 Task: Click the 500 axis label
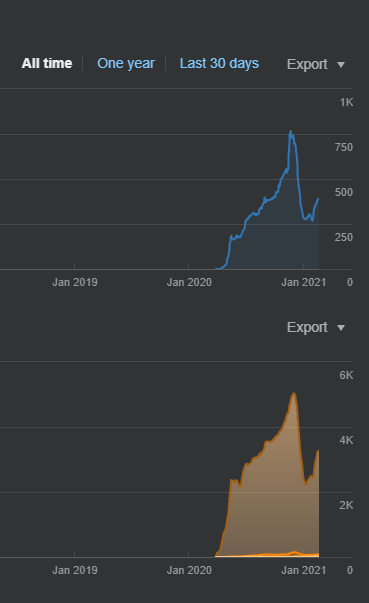coord(344,192)
